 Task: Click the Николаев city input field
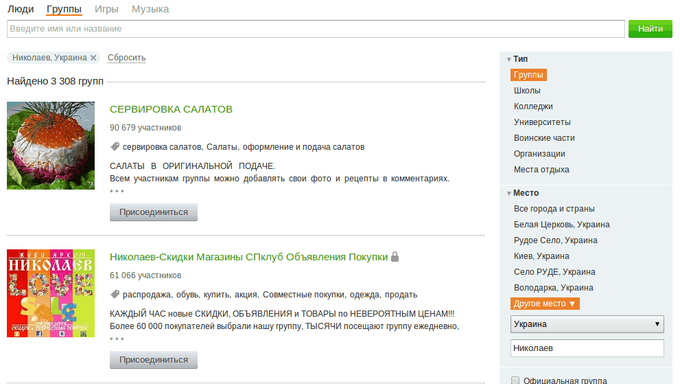click(587, 348)
